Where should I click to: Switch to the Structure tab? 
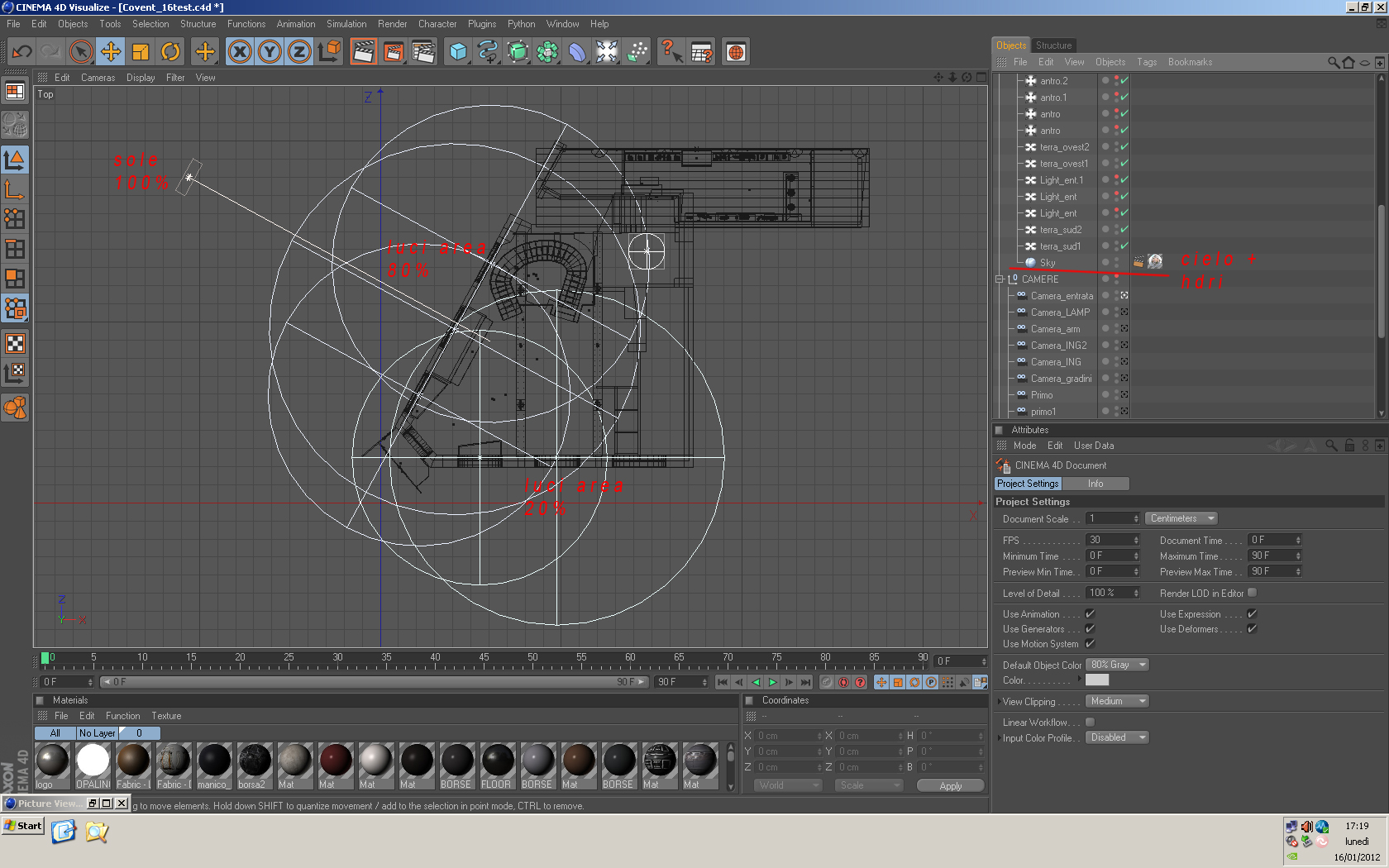click(1053, 45)
